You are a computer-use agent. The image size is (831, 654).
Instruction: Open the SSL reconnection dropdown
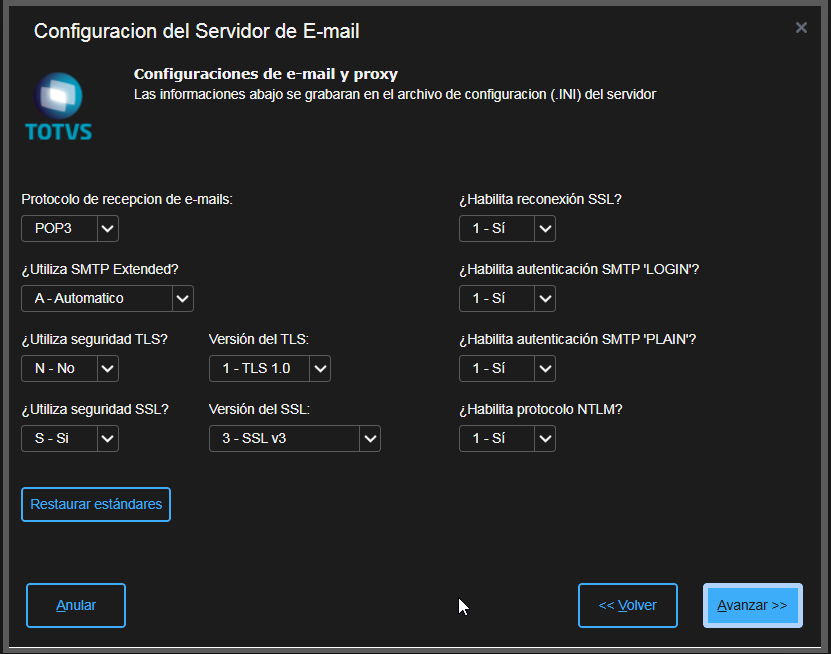(x=507, y=228)
